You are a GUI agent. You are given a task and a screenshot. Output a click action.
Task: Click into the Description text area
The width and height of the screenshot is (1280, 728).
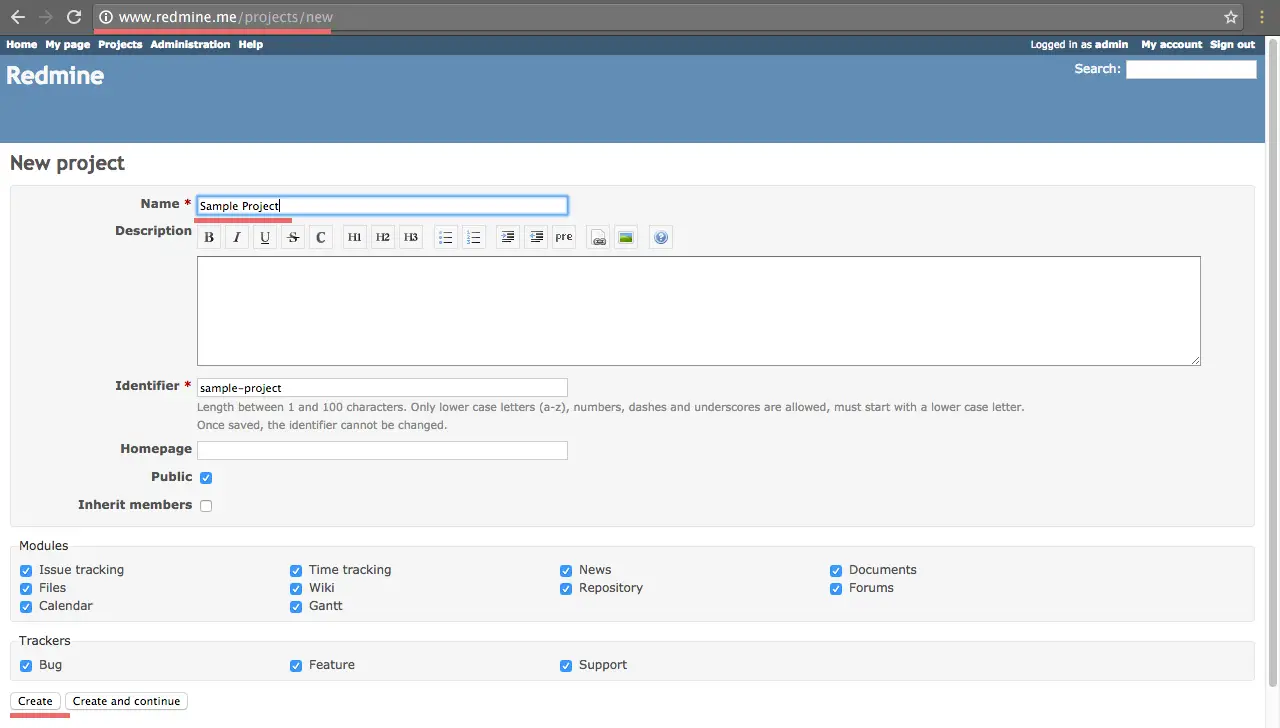pyautogui.click(x=698, y=311)
